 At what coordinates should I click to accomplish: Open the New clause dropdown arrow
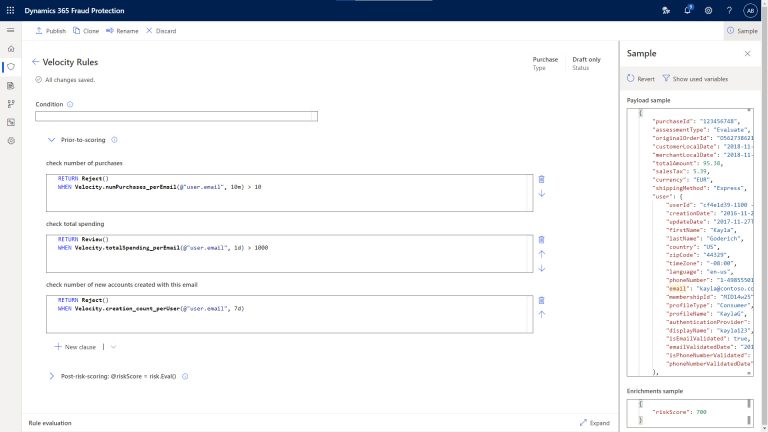point(113,347)
